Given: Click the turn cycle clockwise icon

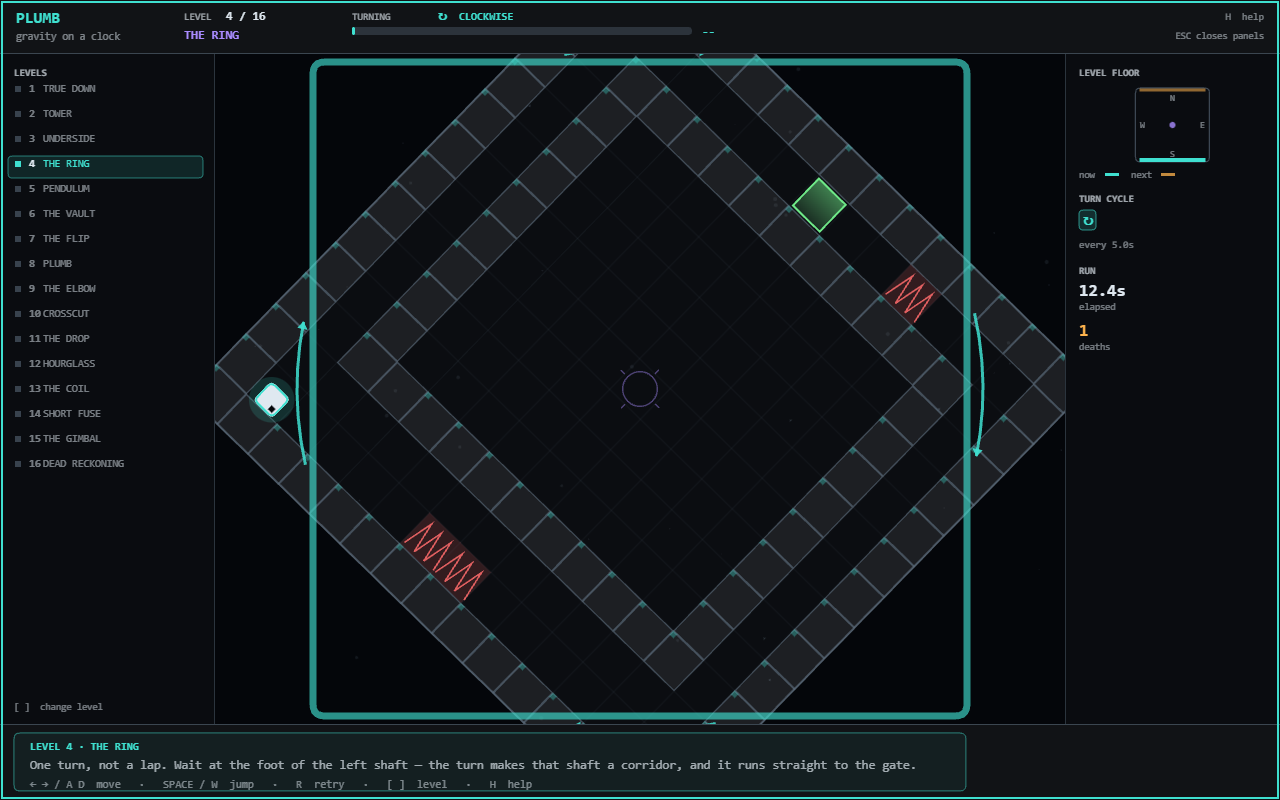Looking at the screenshot, I should click(x=1088, y=220).
